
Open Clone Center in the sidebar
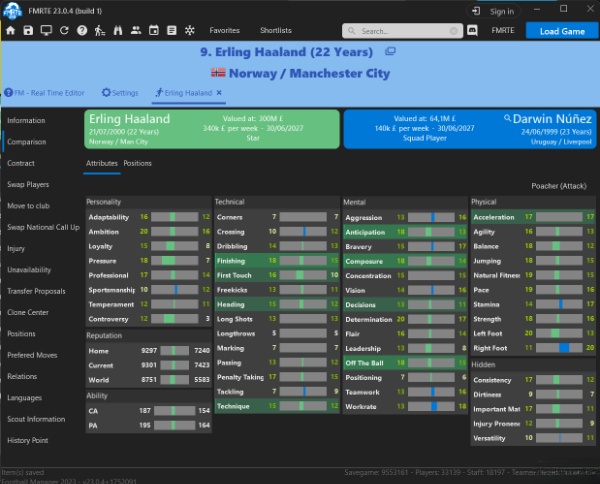[x=28, y=313]
